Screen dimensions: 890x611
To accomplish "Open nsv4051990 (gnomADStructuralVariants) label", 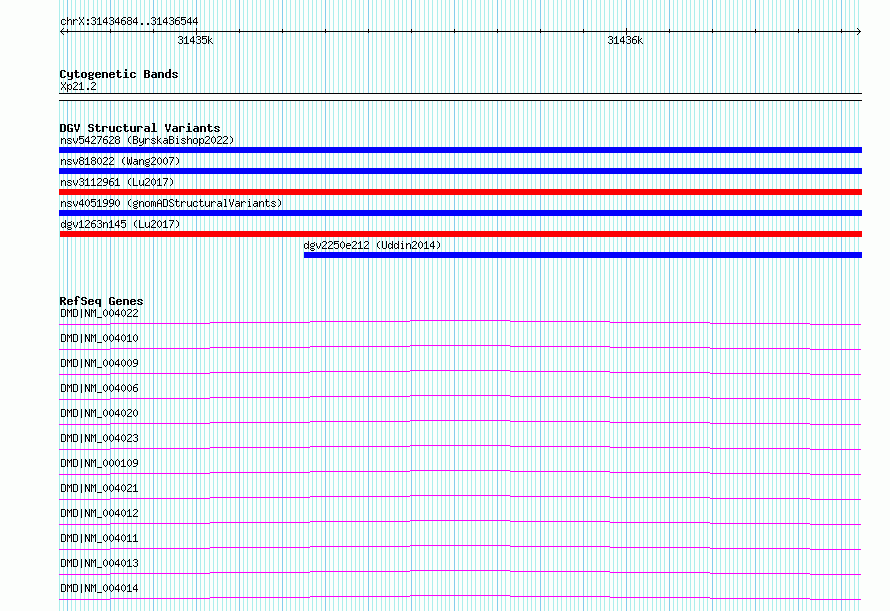I will pyautogui.click(x=171, y=203).
